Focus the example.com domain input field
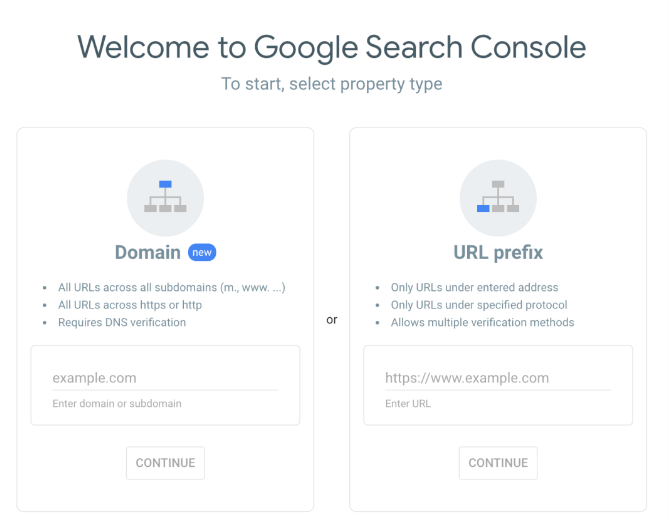 165,378
